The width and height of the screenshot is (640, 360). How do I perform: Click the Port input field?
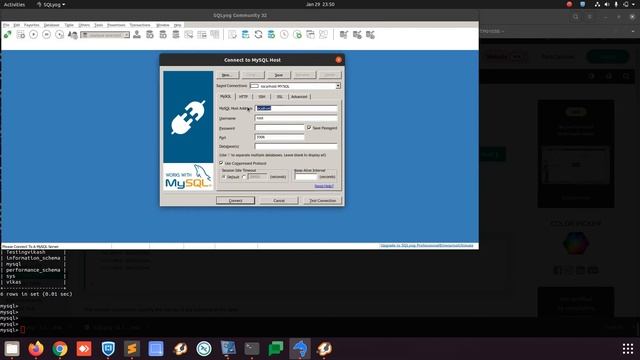280,137
